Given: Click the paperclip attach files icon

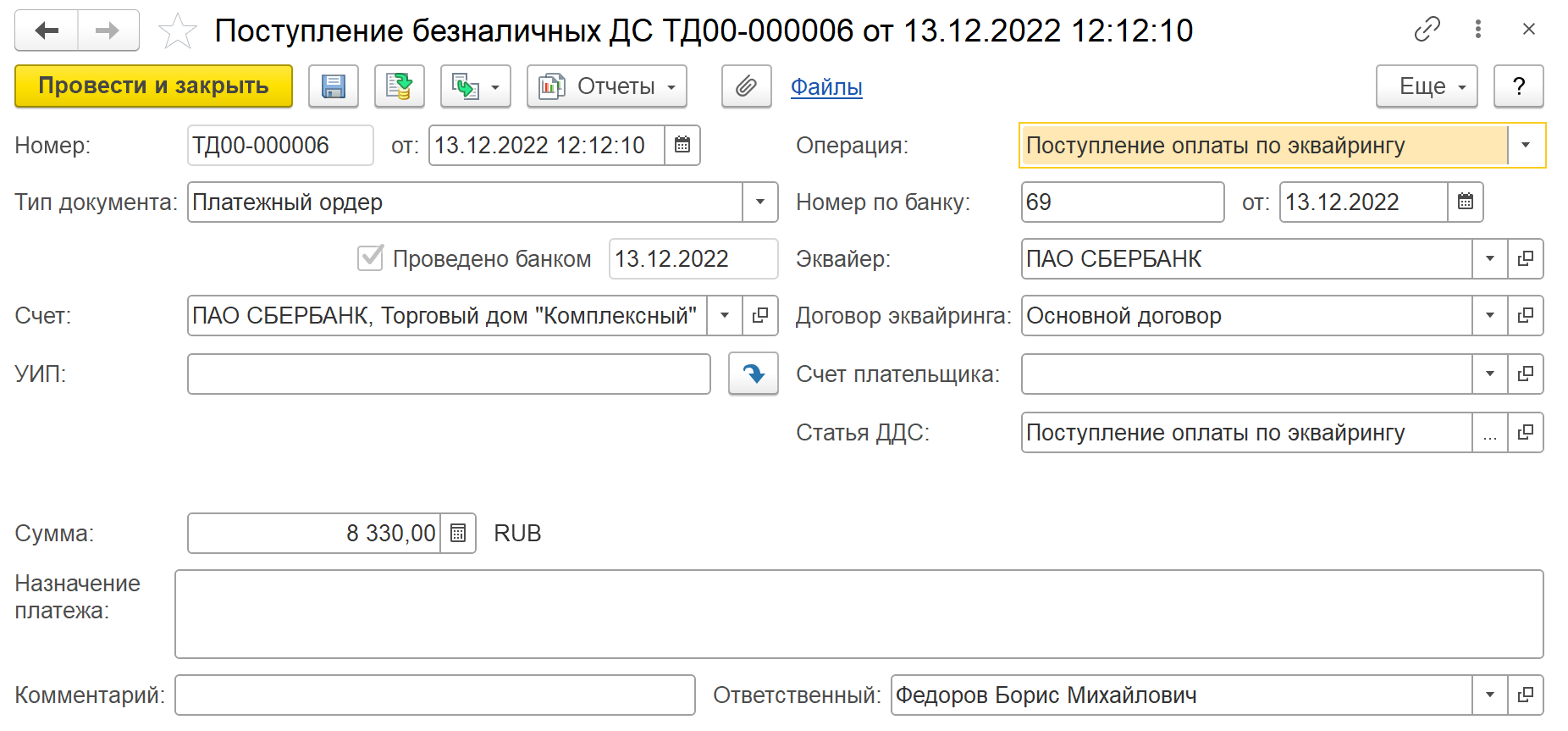Looking at the screenshot, I should pos(746,86).
